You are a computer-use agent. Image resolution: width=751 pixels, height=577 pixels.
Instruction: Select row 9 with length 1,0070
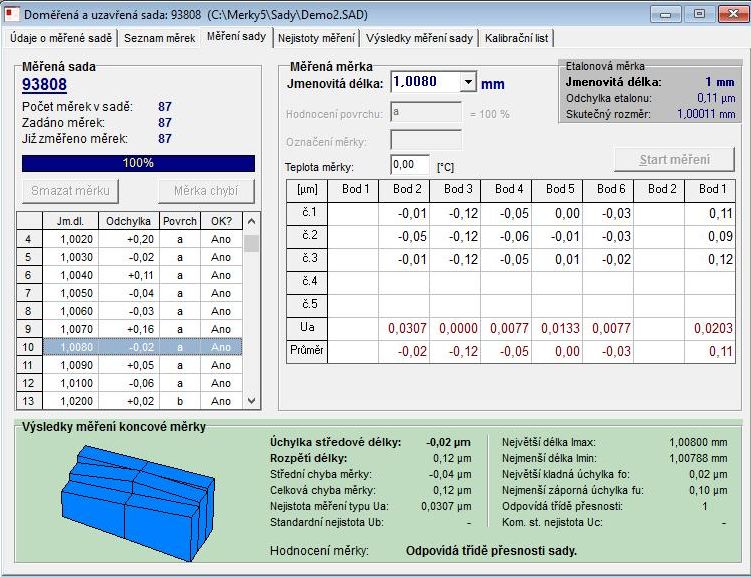click(129, 329)
